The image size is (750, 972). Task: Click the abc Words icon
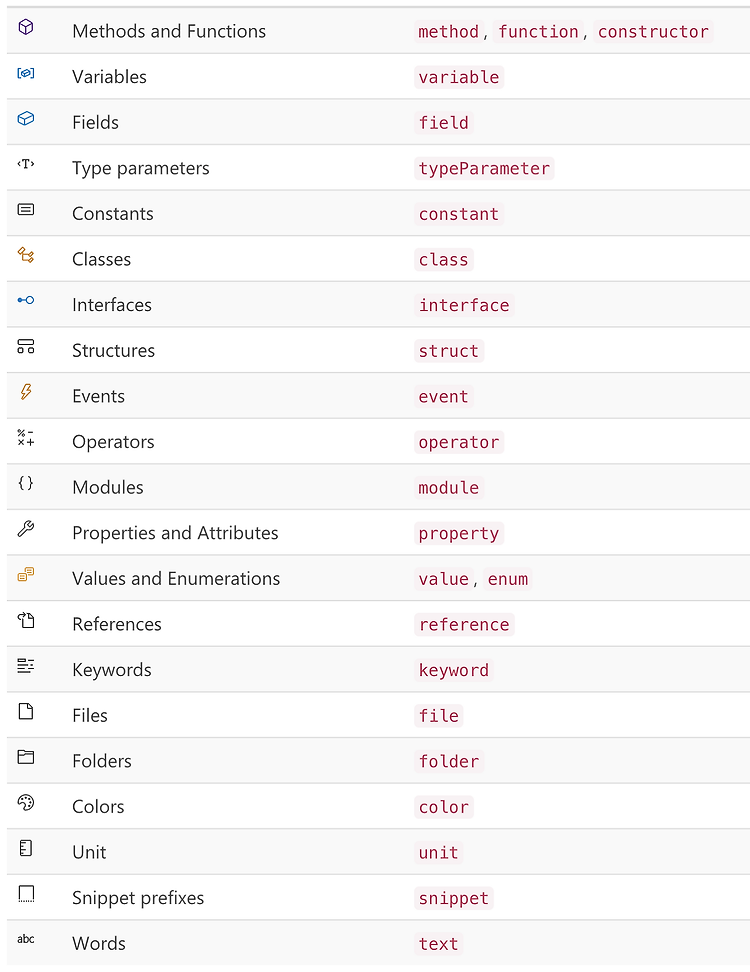click(25, 939)
